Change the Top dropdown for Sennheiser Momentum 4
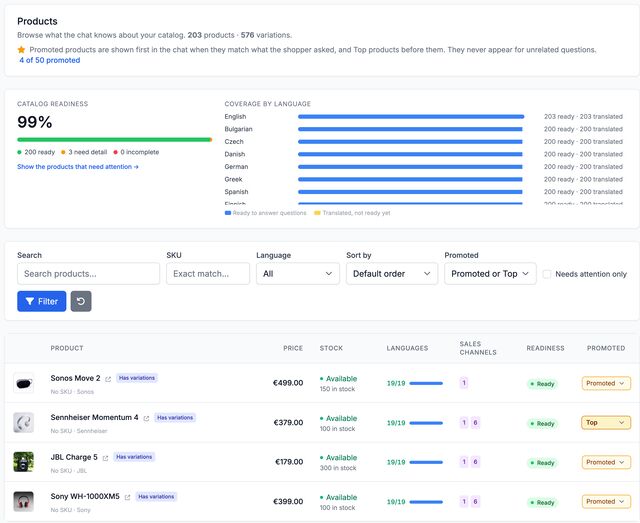 (x=606, y=423)
